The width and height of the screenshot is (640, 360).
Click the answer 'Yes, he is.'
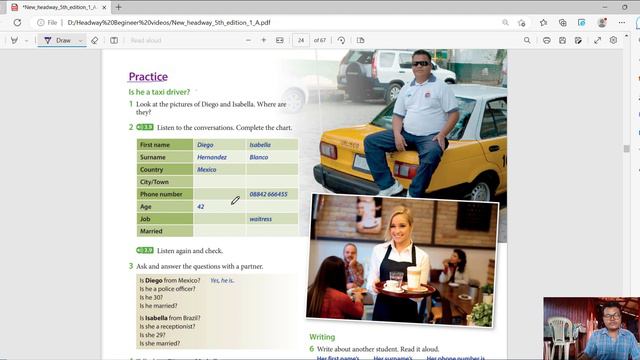(222, 280)
